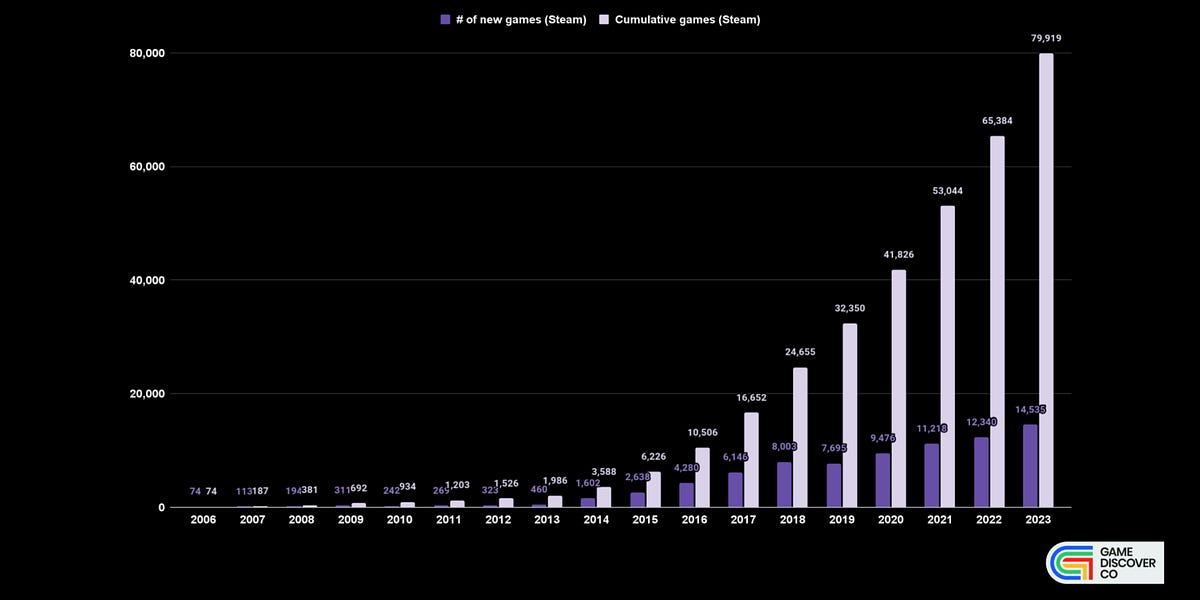Click the 3,588 data label
1200x600 pixels.
[604, 471]
